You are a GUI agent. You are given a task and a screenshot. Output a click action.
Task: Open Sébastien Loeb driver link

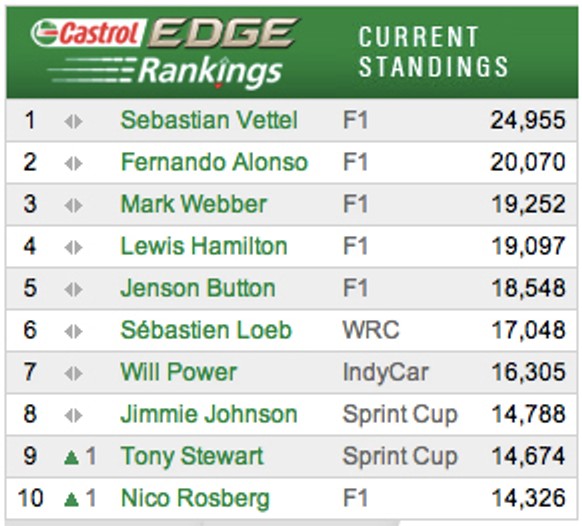click(x=206, y=330)
